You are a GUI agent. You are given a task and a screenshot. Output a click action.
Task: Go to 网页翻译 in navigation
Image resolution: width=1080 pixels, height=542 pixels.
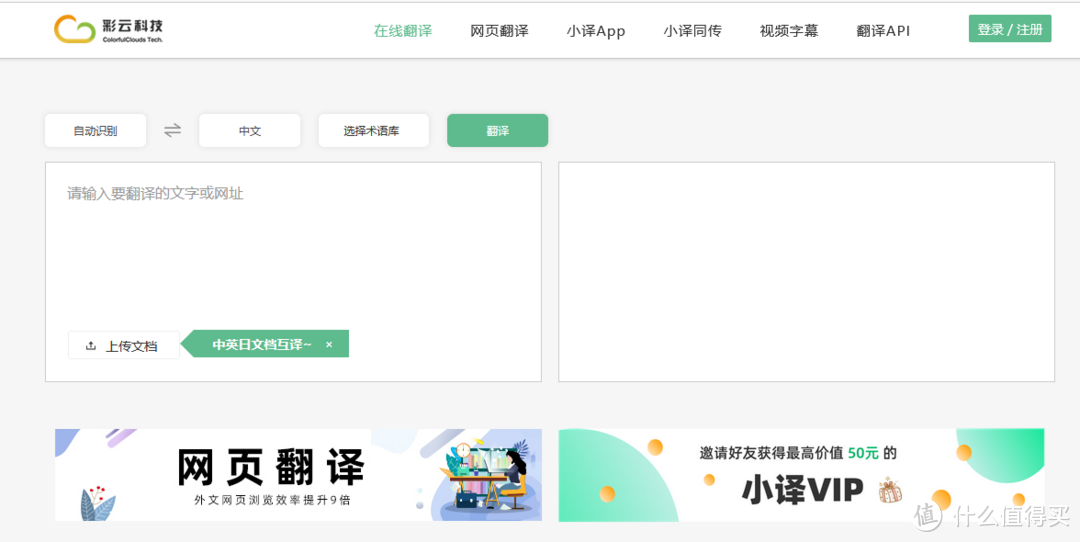[499, 31]
